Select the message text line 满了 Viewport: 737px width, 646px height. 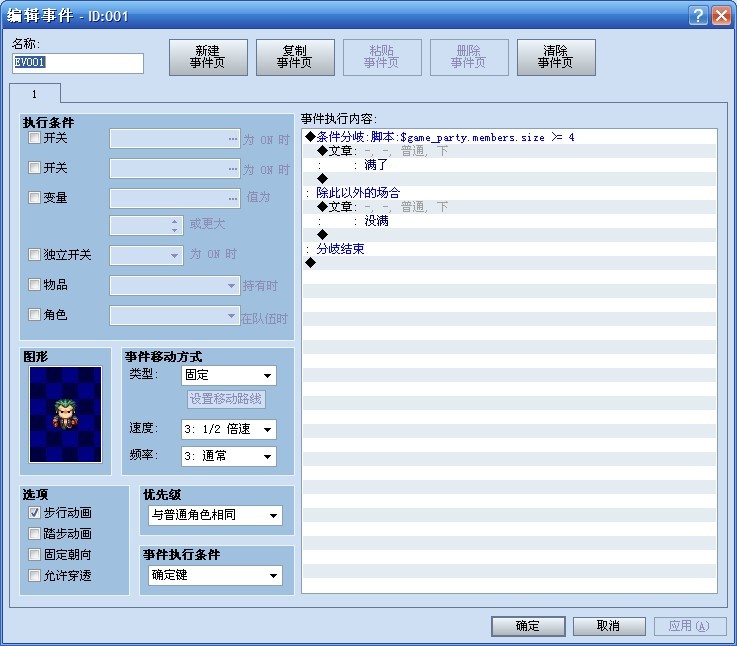[510, 165]
